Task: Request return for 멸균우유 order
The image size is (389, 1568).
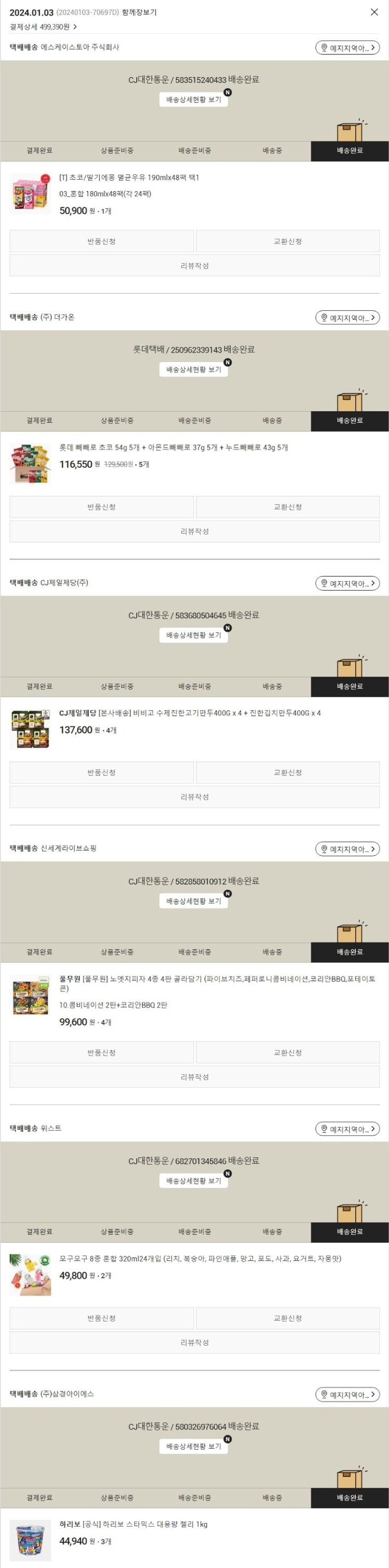Action: [102, 242]
